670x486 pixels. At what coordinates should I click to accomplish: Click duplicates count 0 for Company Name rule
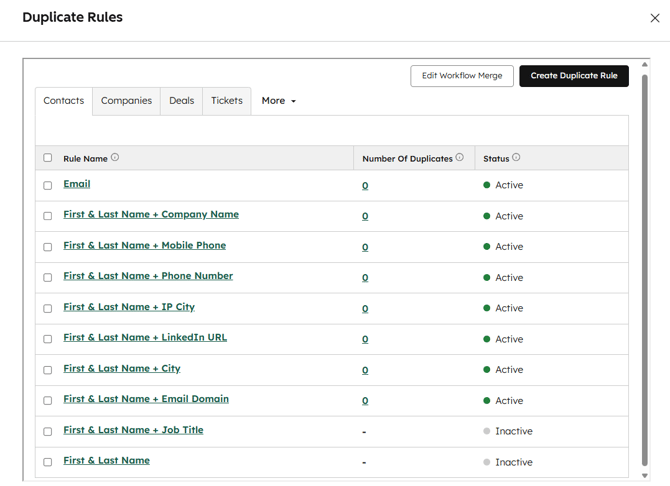(365, 216)
